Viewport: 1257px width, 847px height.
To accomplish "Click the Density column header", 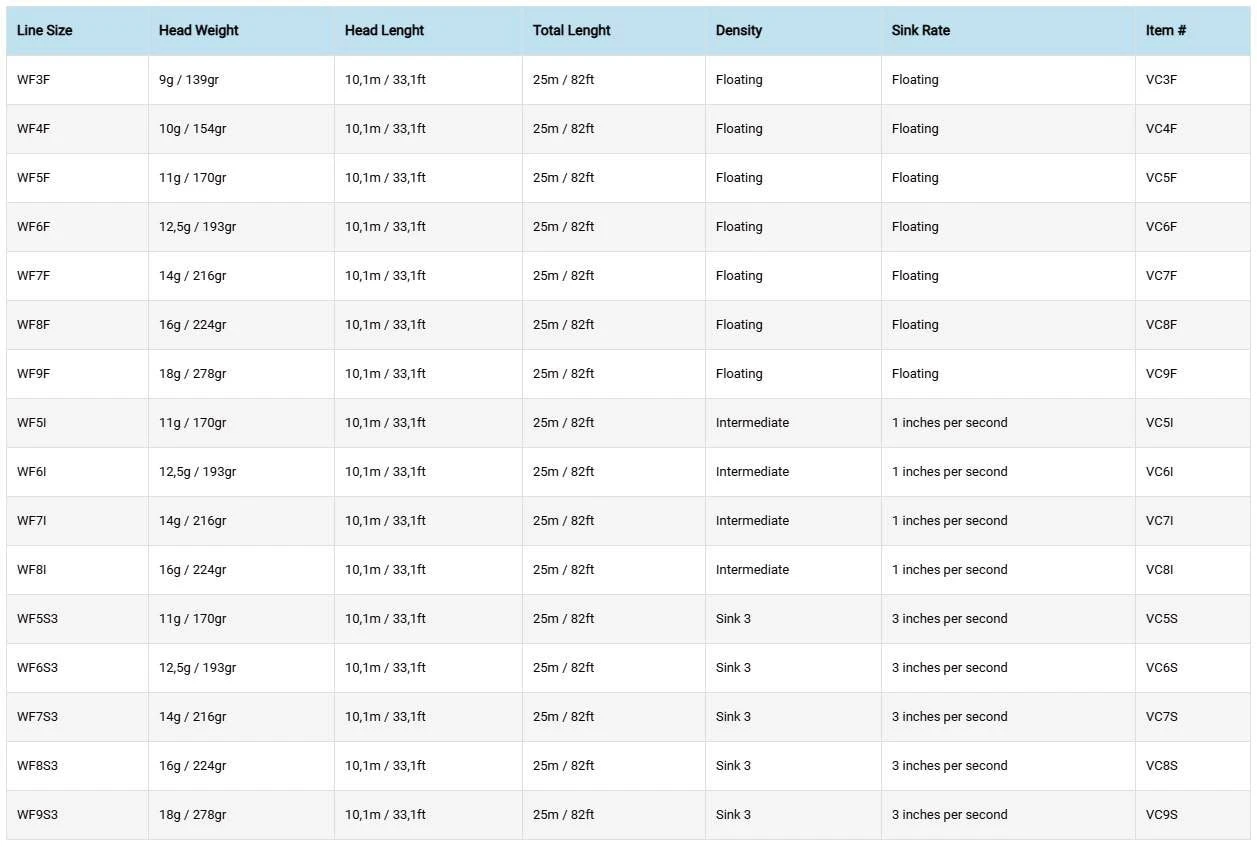I will 739,31.
